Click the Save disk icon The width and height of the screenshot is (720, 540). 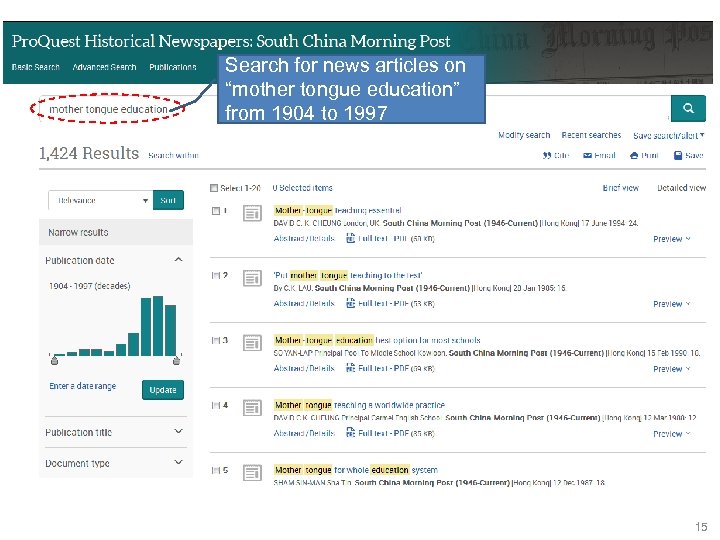click(678, 156)
